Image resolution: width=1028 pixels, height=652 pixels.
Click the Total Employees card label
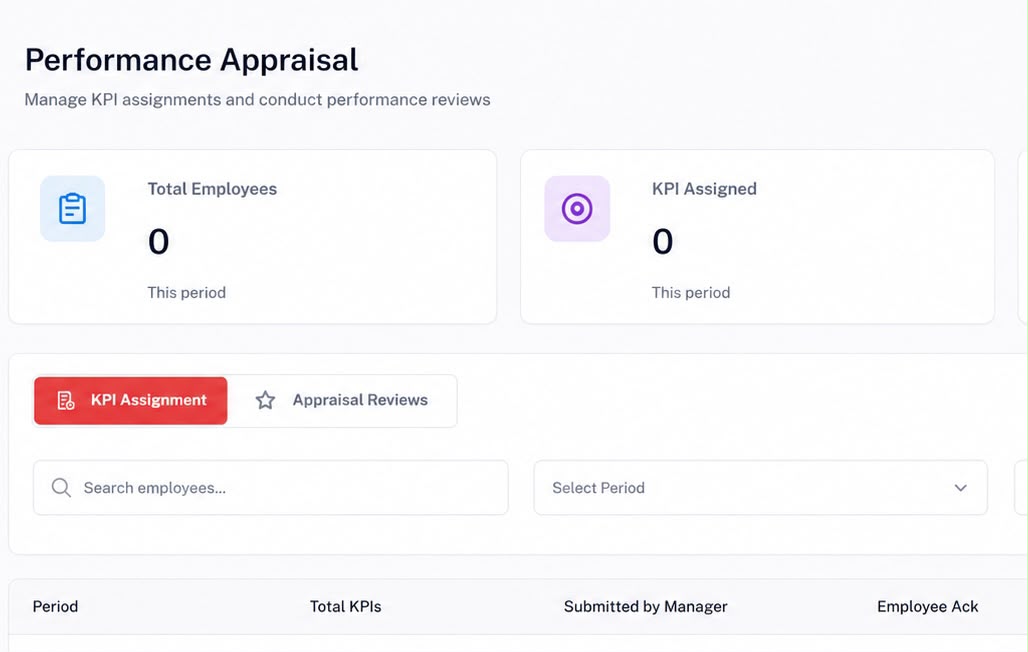[x=212, y=189]
